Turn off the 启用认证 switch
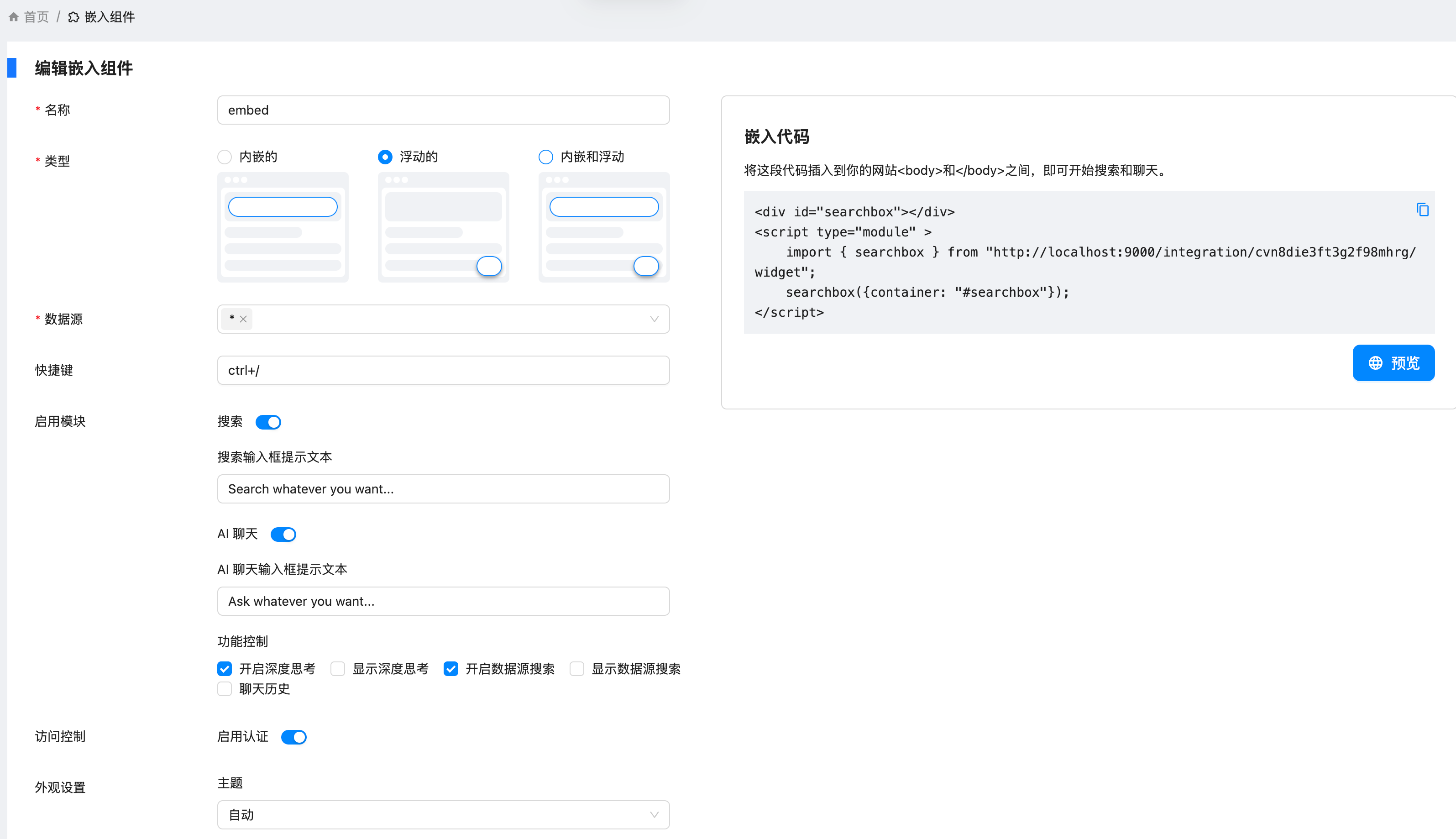Screen dimensions: 1456x839 [x=293, y=737]
